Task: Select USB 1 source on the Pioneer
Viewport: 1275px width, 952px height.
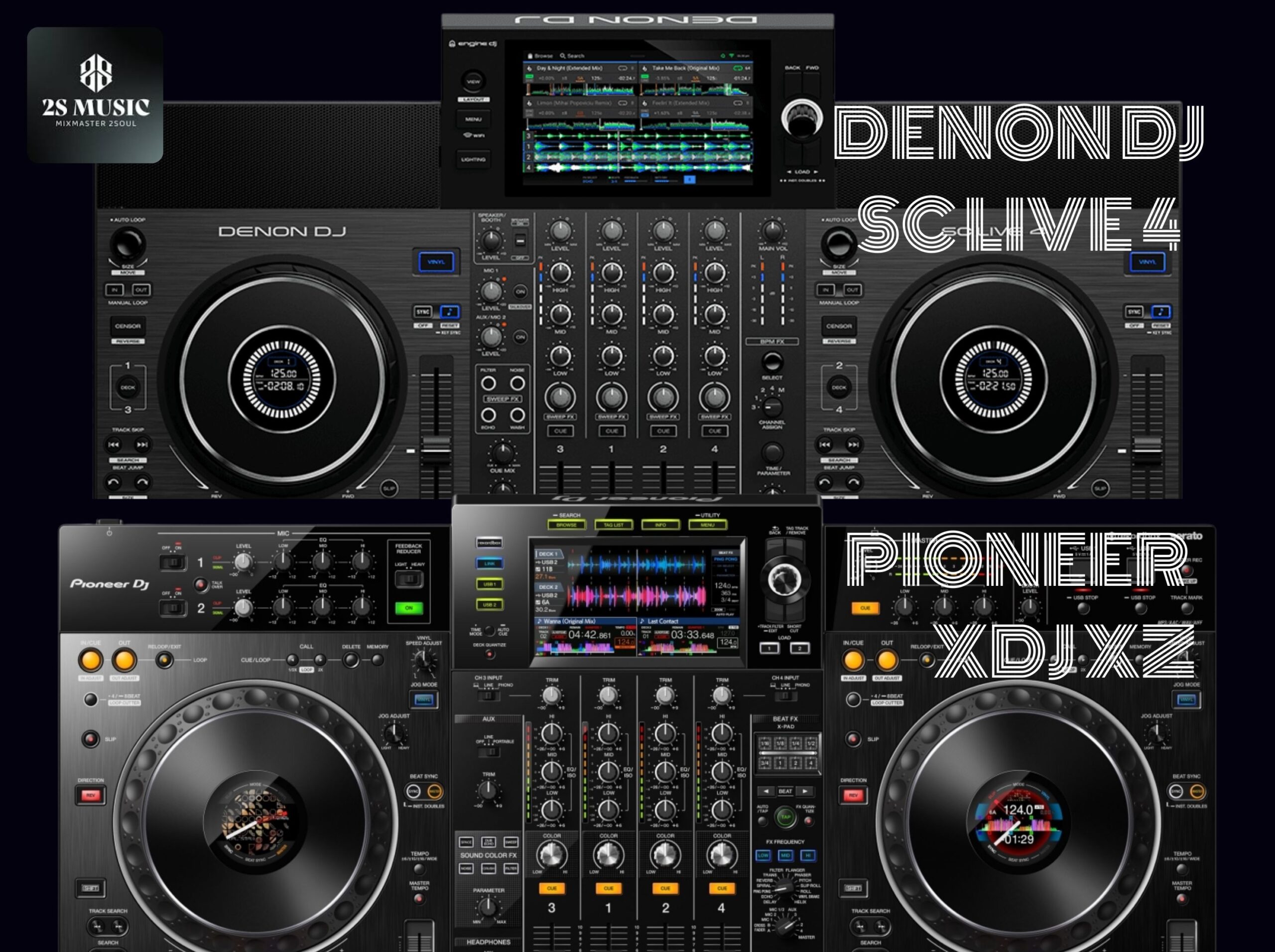Action: point(489,584)
